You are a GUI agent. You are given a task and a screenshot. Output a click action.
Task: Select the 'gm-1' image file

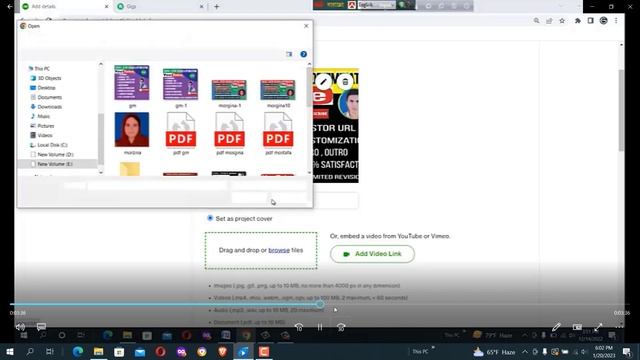(180, 88)
